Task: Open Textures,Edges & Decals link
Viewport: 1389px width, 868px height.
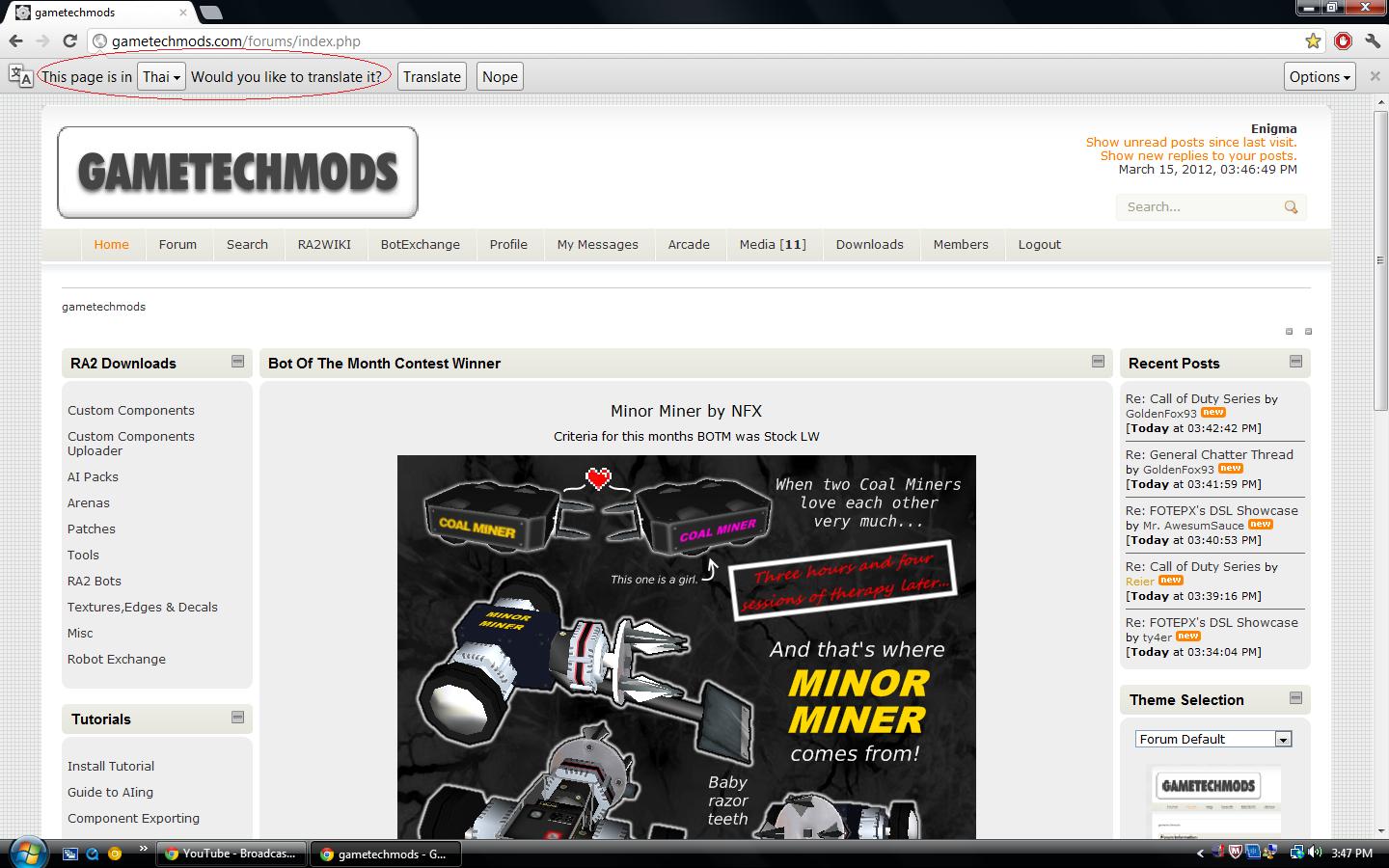Action: pyautogui.click(x=143, y=607)
